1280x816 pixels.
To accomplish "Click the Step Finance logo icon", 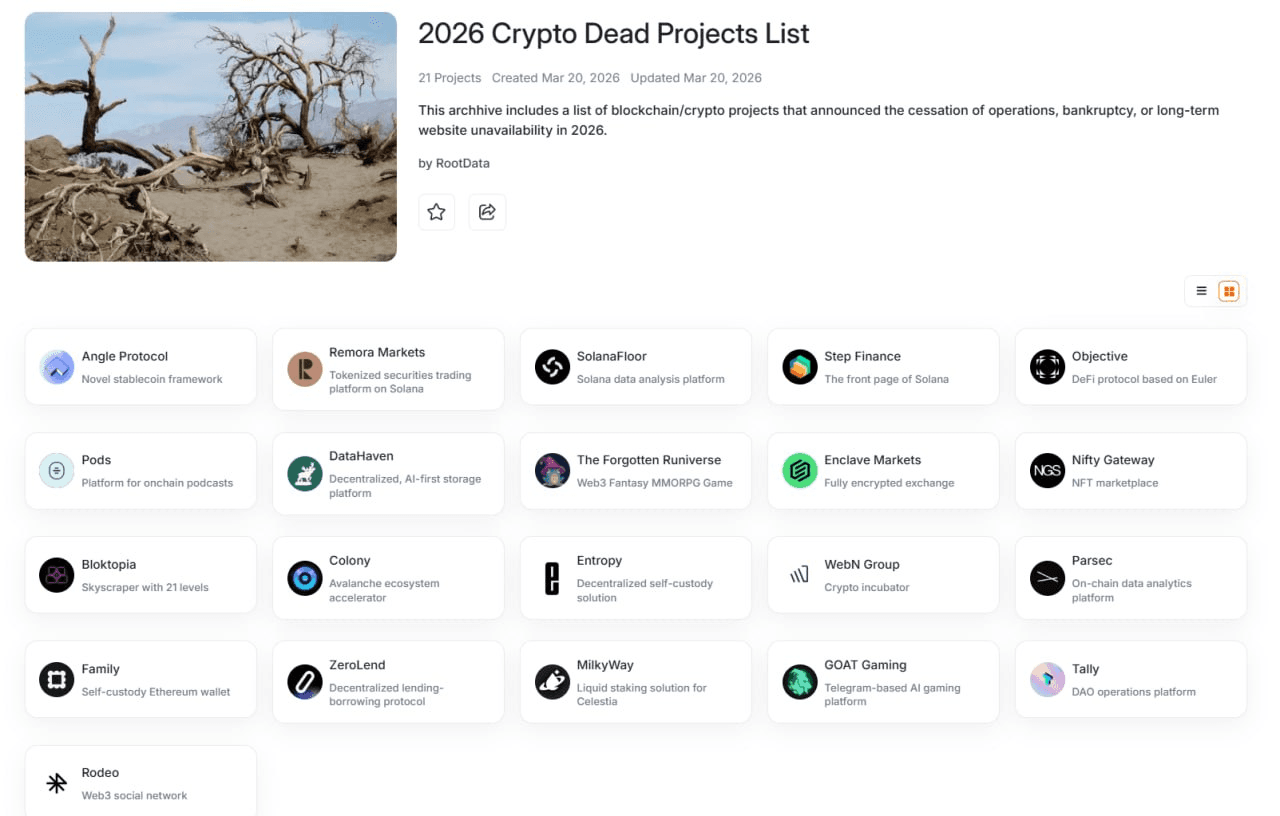I will pos(800,367).
